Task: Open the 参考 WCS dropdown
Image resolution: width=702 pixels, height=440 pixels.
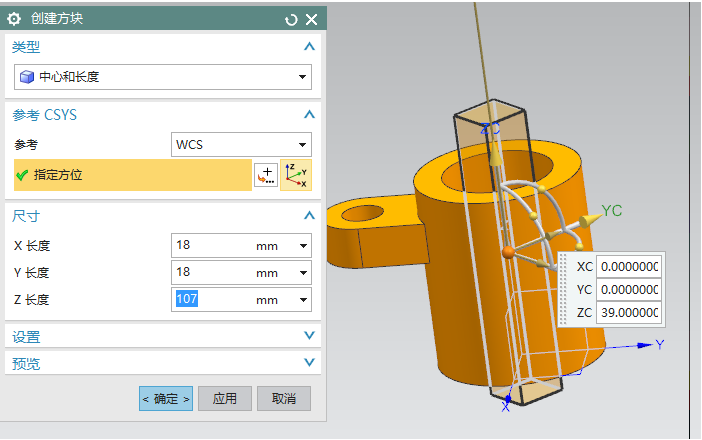Action: (302, 144)
